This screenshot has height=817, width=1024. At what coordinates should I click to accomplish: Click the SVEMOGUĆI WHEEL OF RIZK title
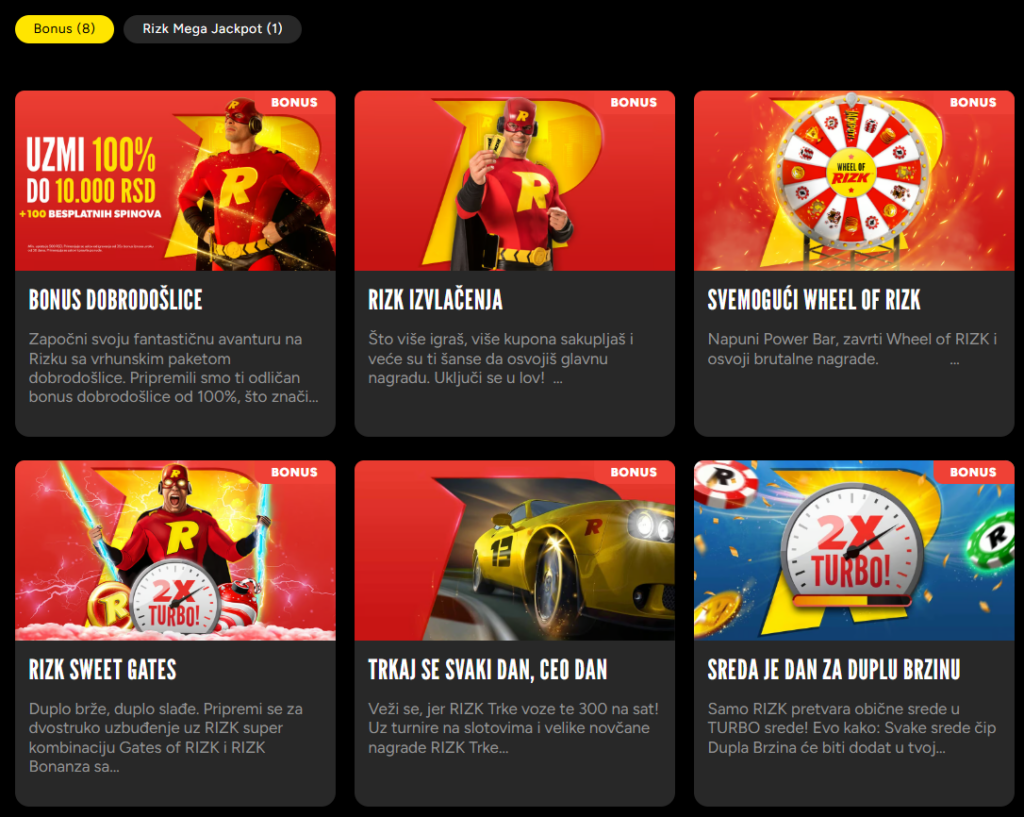[814, 300]
